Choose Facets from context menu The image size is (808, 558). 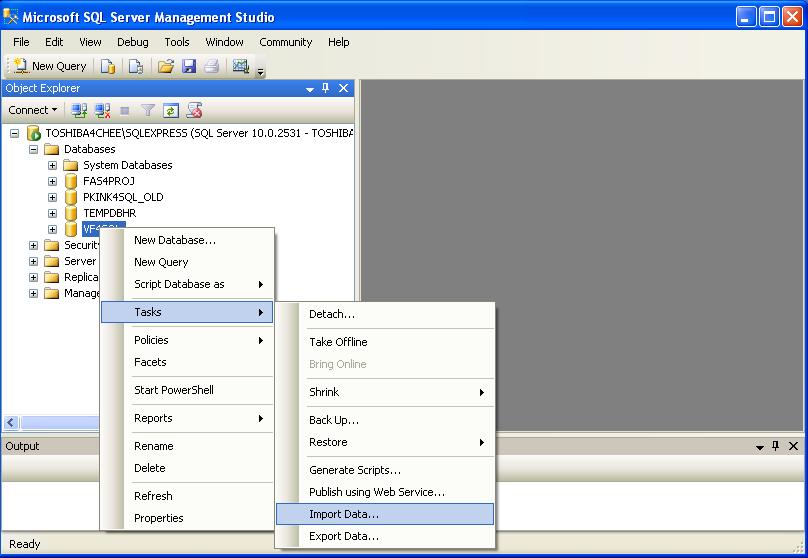188,362
